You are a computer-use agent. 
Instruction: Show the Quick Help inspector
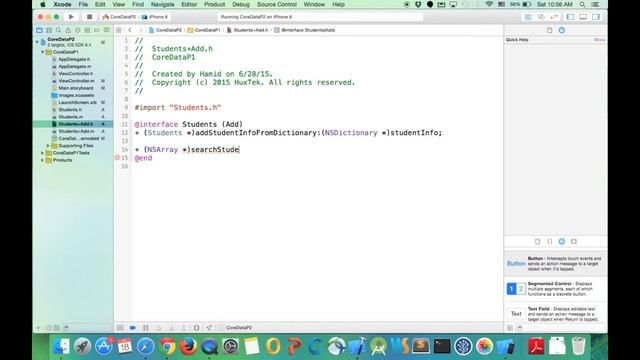coord(562,30)
